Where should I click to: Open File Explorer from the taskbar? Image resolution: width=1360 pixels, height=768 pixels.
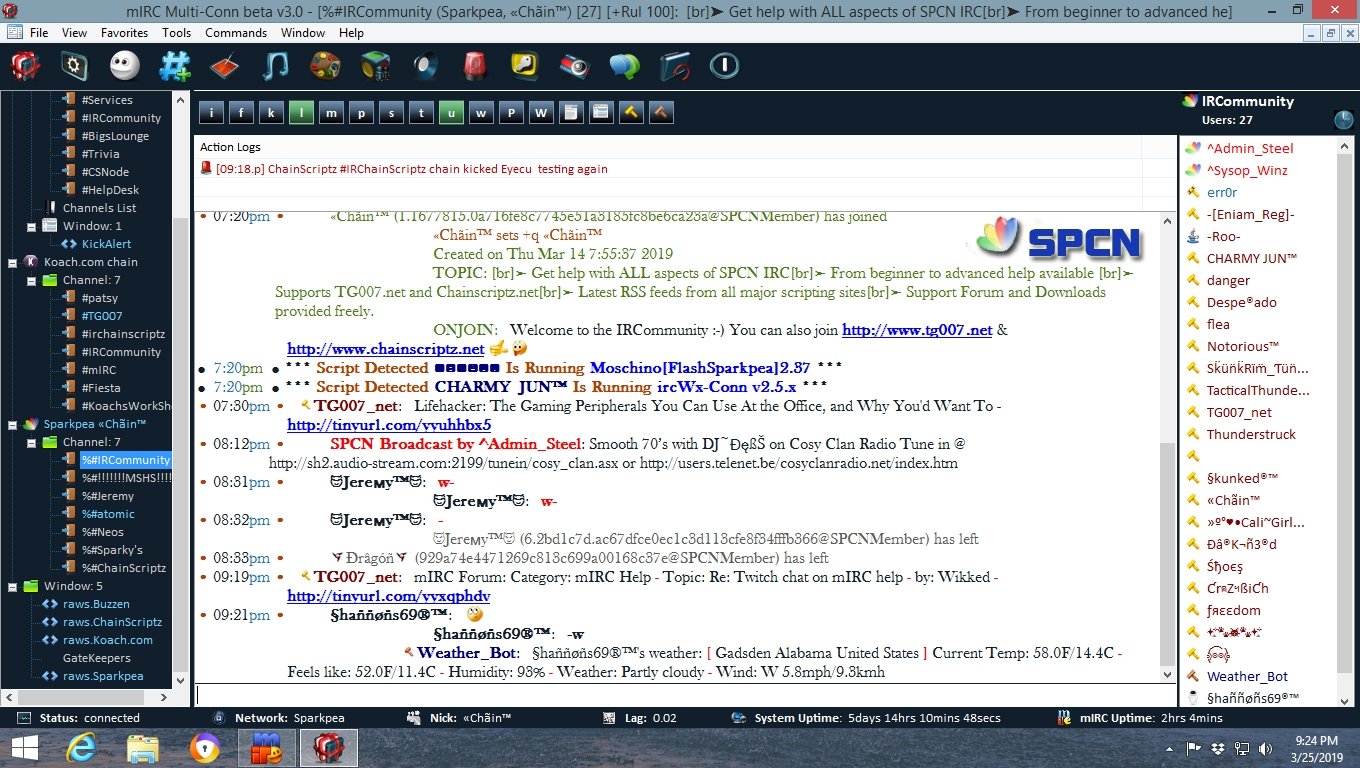(143, 747)
